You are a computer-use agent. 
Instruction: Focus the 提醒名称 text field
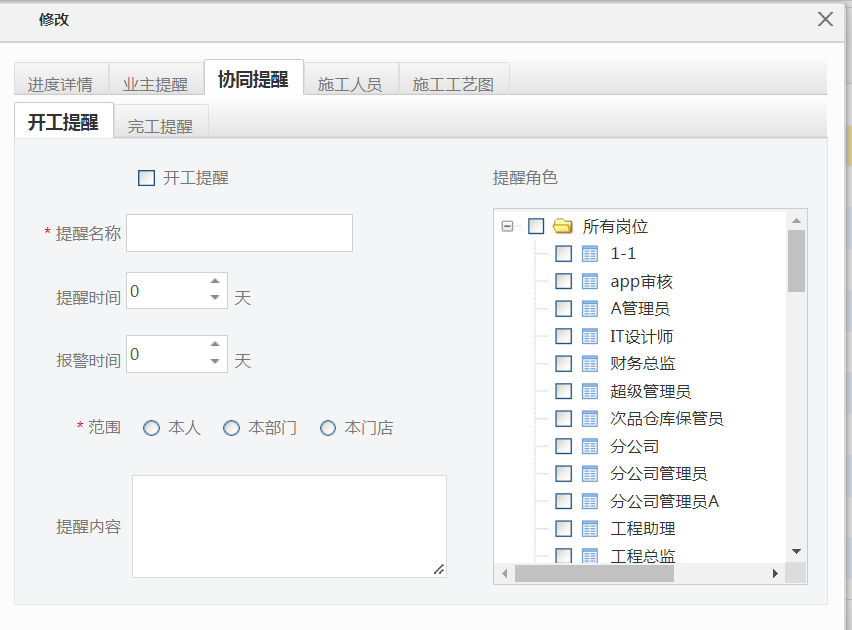pos(239,233)
